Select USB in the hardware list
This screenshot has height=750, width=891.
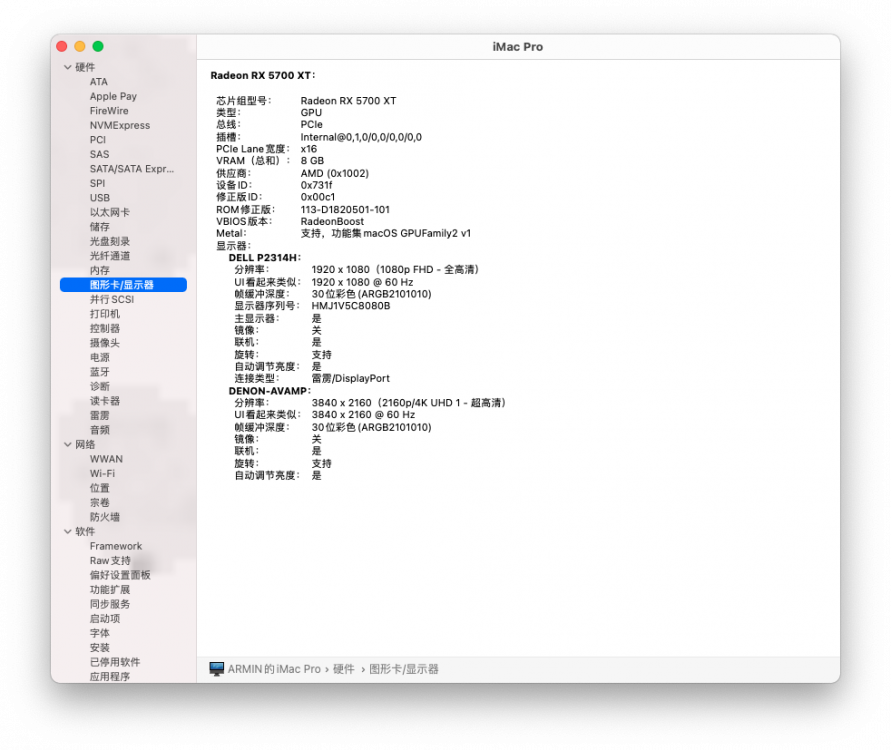click(x=100, y=198)
